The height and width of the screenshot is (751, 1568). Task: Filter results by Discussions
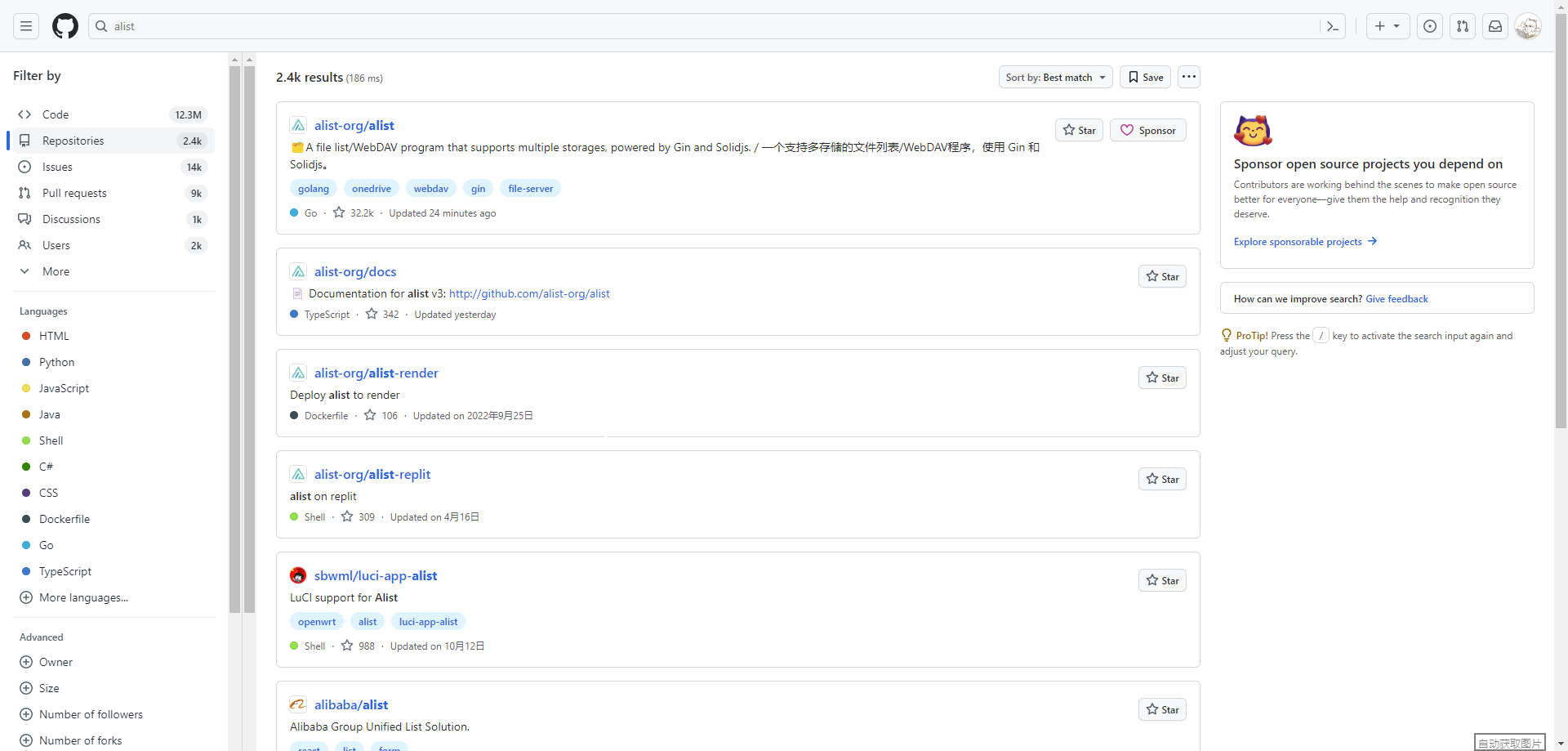click(114, 219)
